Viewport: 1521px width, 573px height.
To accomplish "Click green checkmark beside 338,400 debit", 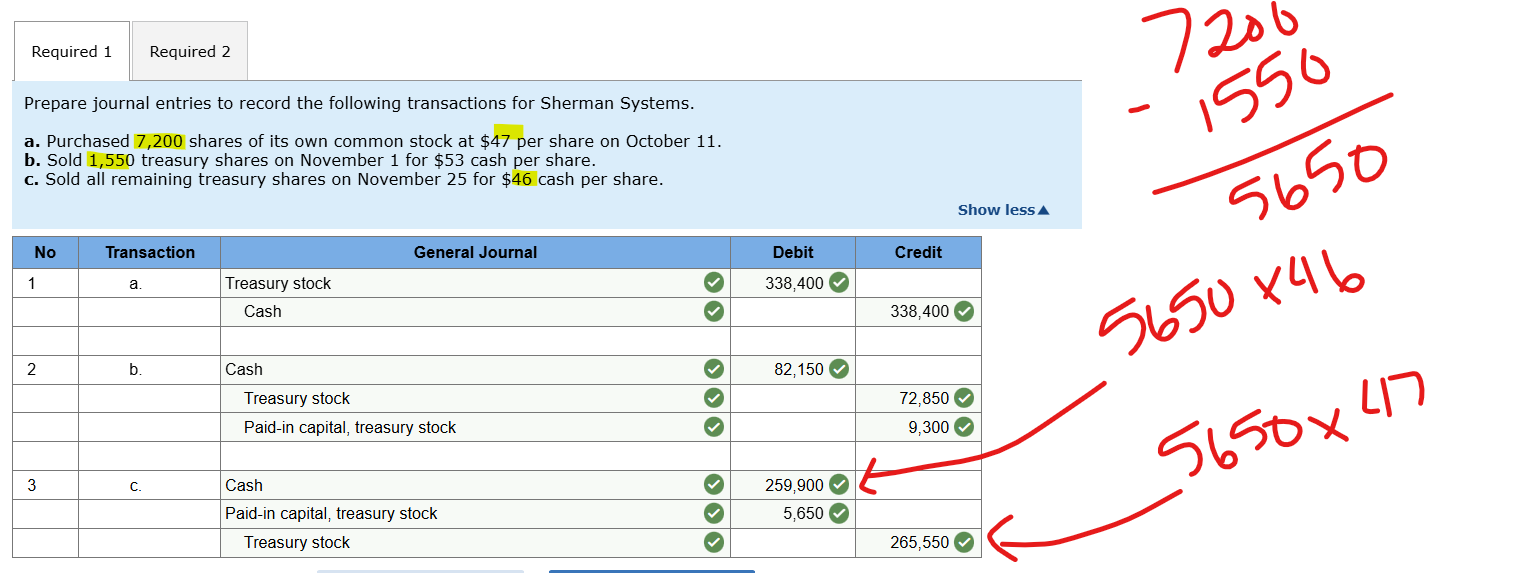I will pos(839,283).
